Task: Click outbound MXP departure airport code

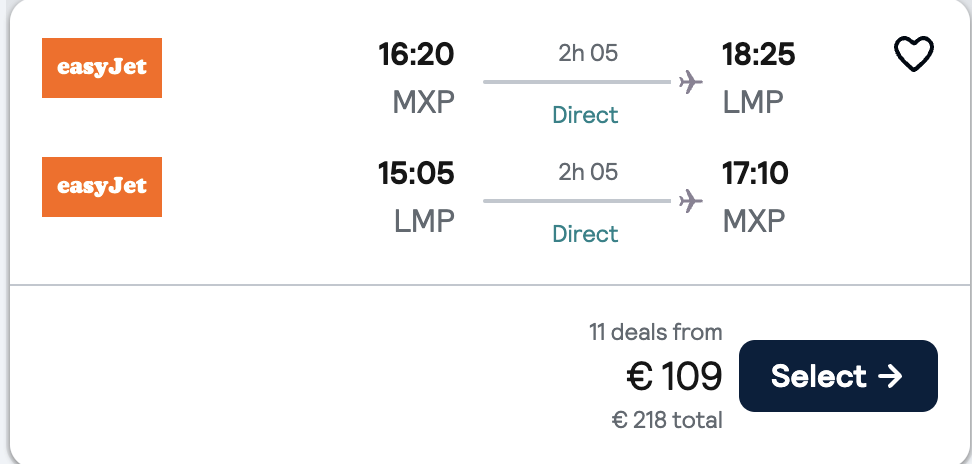Action: 423,102
